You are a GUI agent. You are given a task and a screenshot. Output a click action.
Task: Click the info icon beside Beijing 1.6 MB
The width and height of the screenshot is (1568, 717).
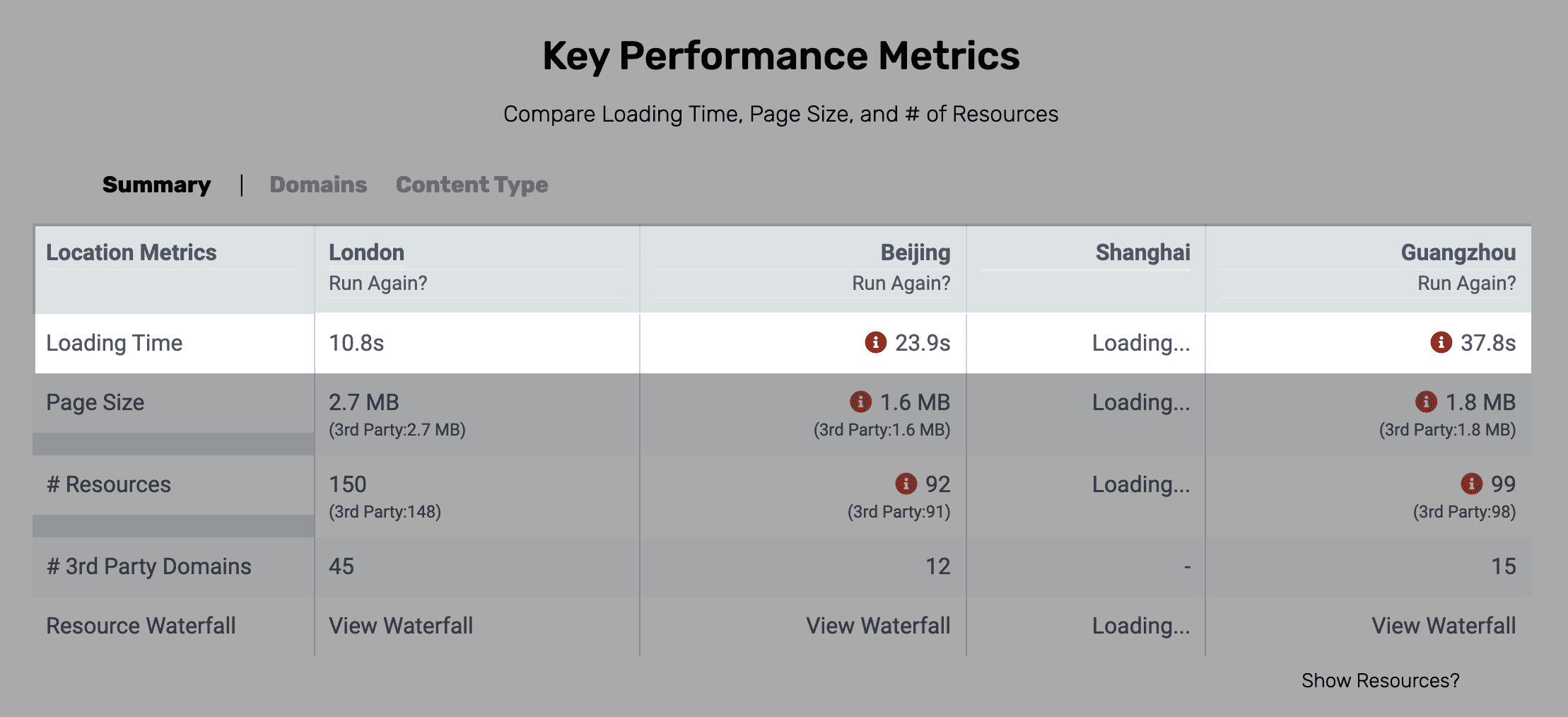(x=860, y=402)
